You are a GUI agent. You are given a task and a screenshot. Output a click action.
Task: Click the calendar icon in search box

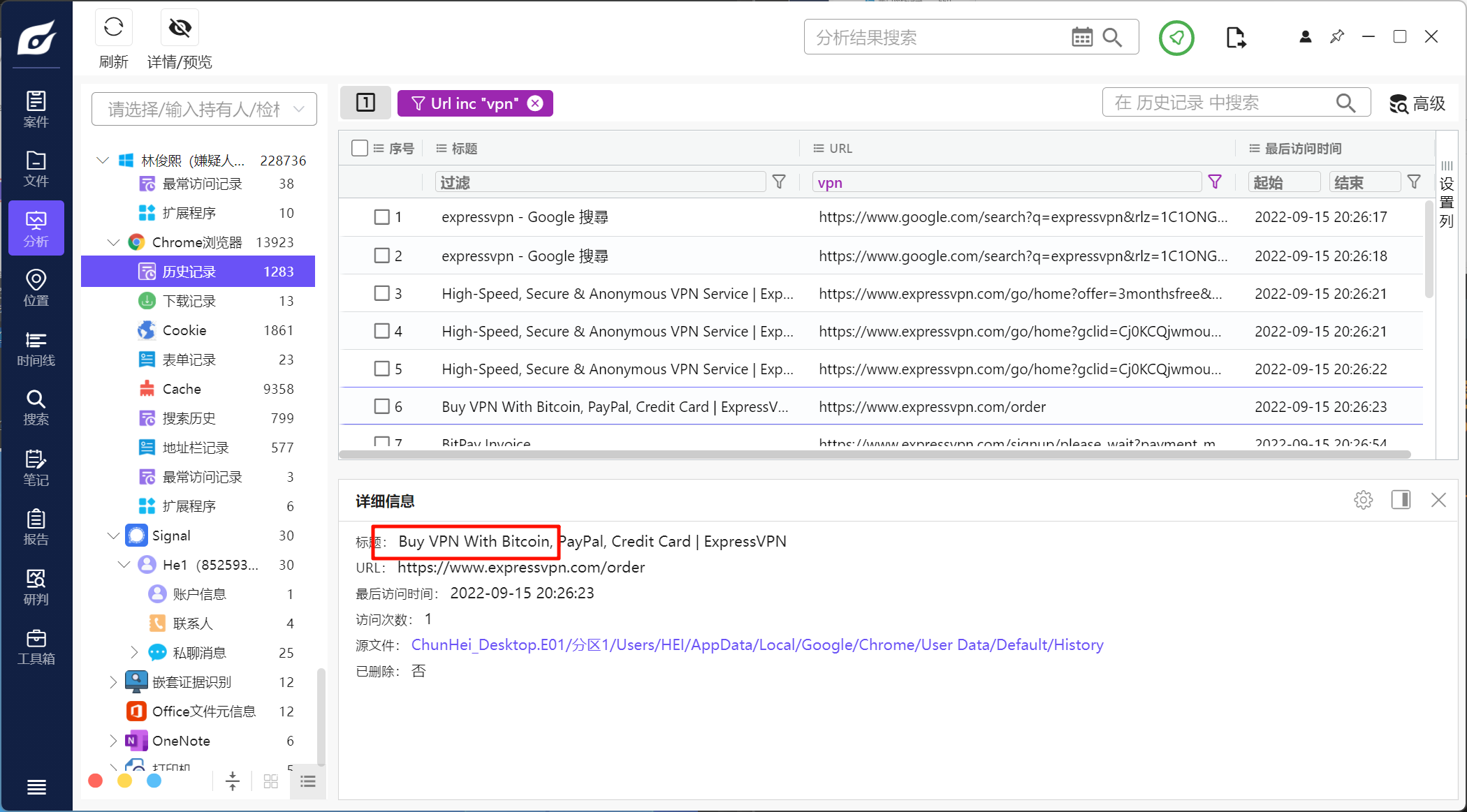pyautogui.click(x=1081, y=37)
